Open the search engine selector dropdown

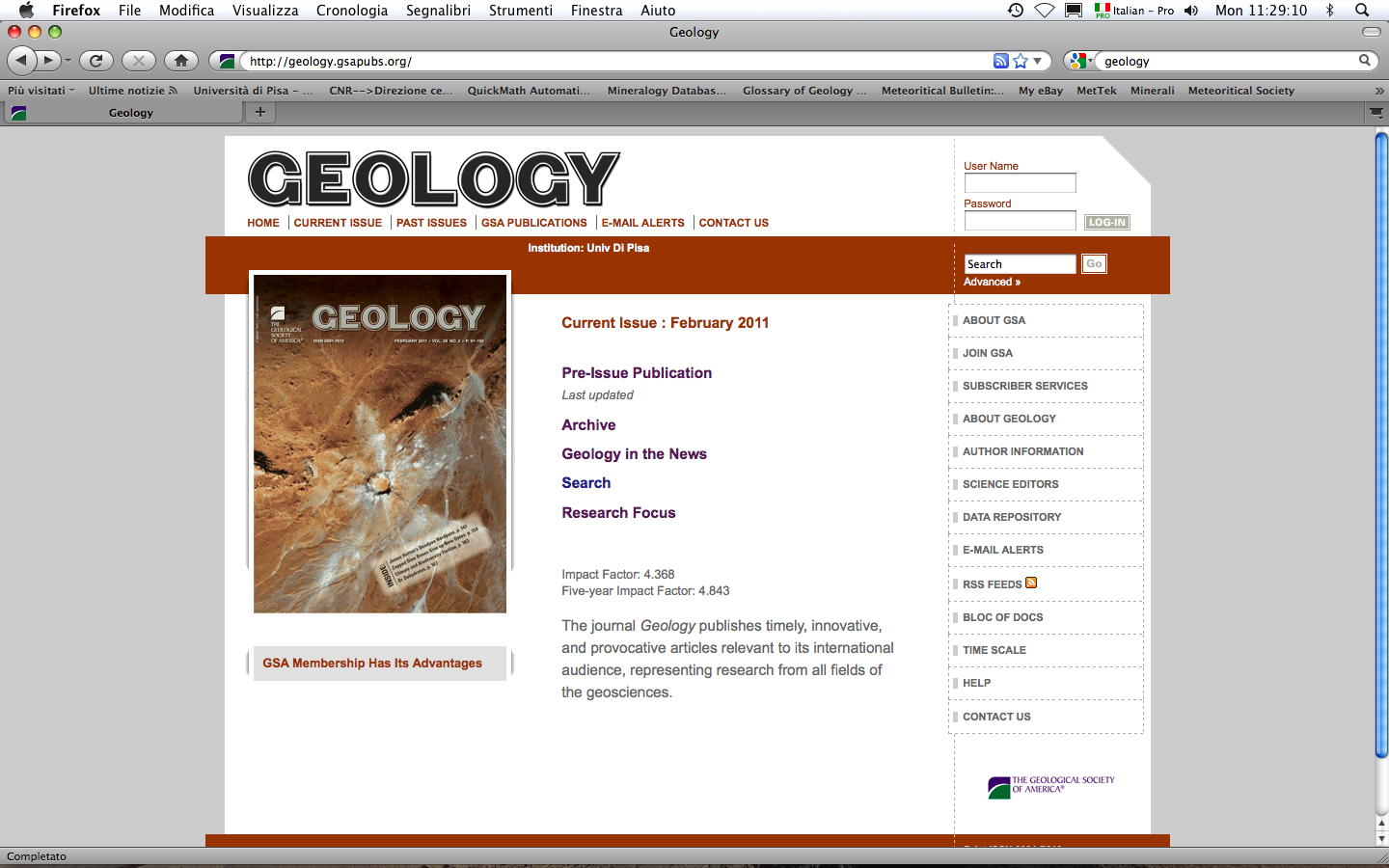[x=1079, y=61]
